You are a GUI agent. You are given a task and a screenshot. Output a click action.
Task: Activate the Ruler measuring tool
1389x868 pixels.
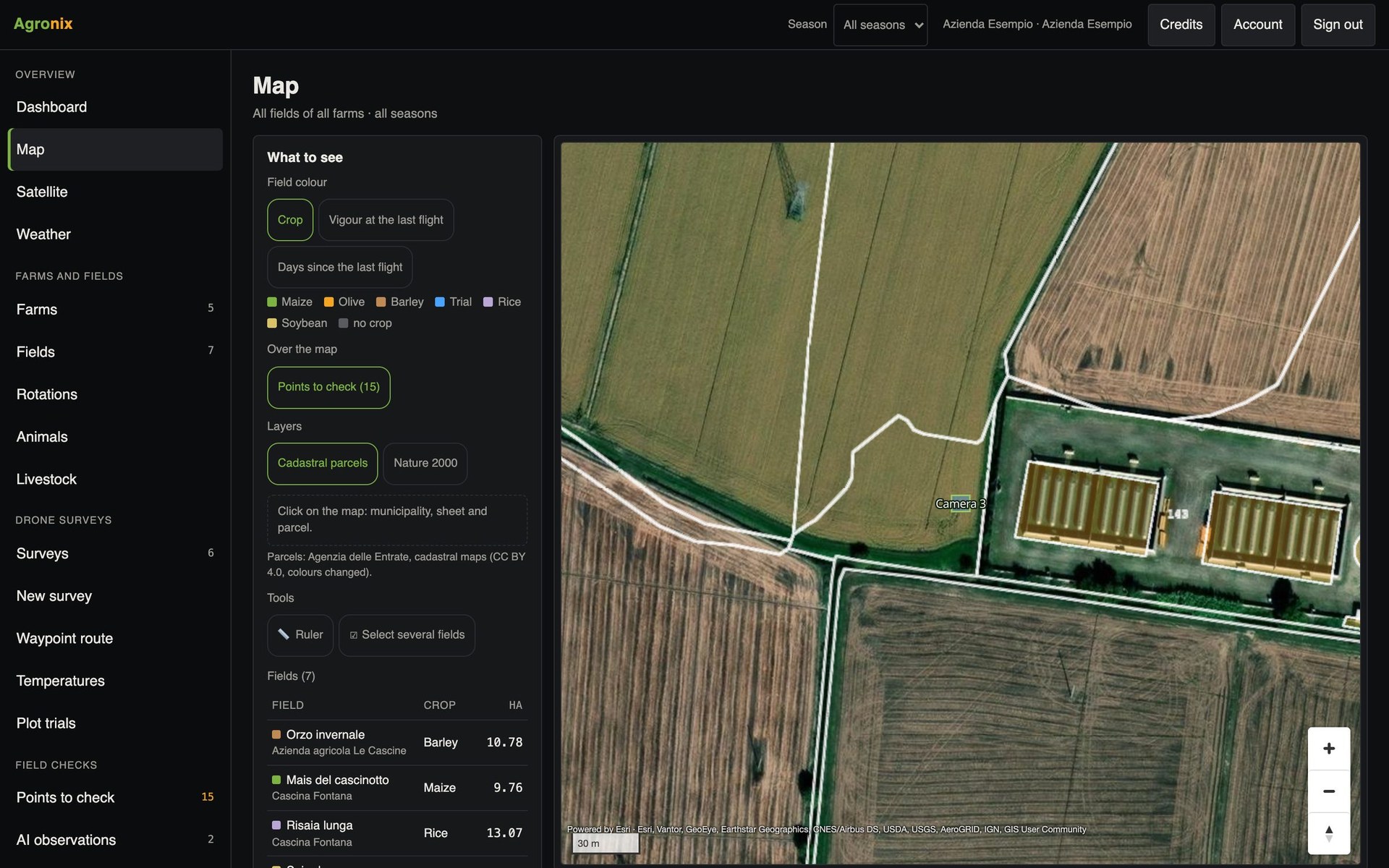pyautogui.click(x=300, y=635)
